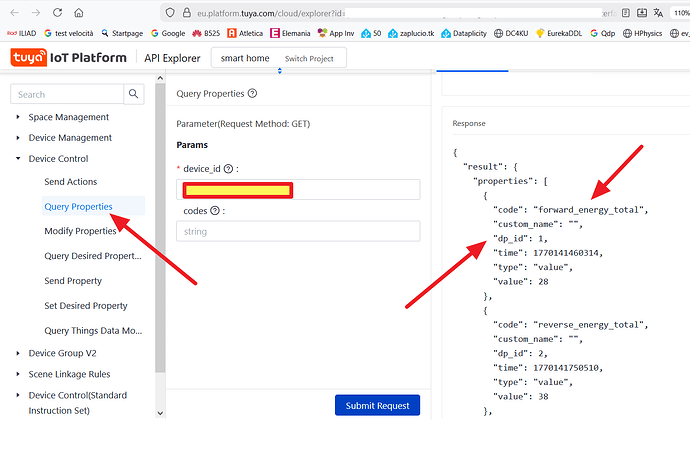
Task: Select Modify Properties API
Action: tap(80, 231)
